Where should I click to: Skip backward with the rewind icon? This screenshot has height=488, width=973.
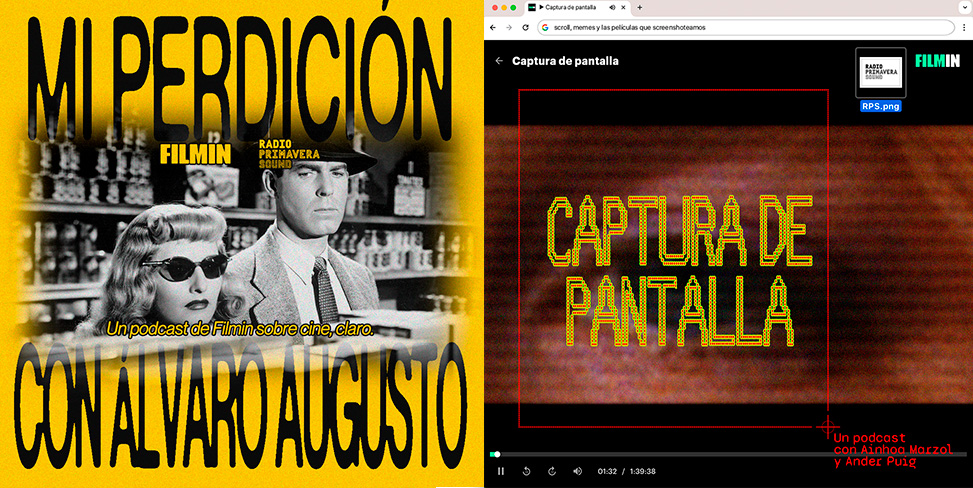526,471
